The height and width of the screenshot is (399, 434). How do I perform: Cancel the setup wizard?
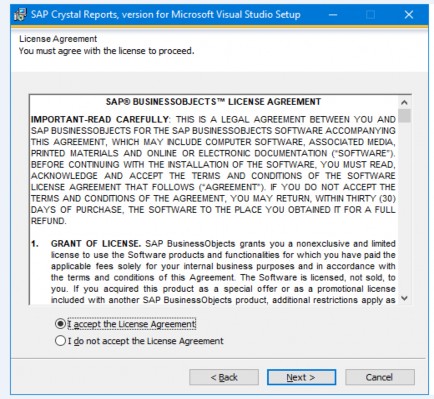coord(380,377)
